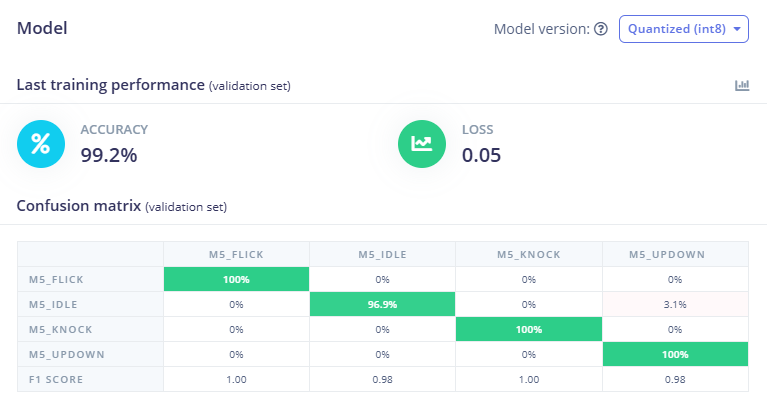Click the bar chart icon beside training performance
Screen dimensions: 767x405
pos(742,85)
